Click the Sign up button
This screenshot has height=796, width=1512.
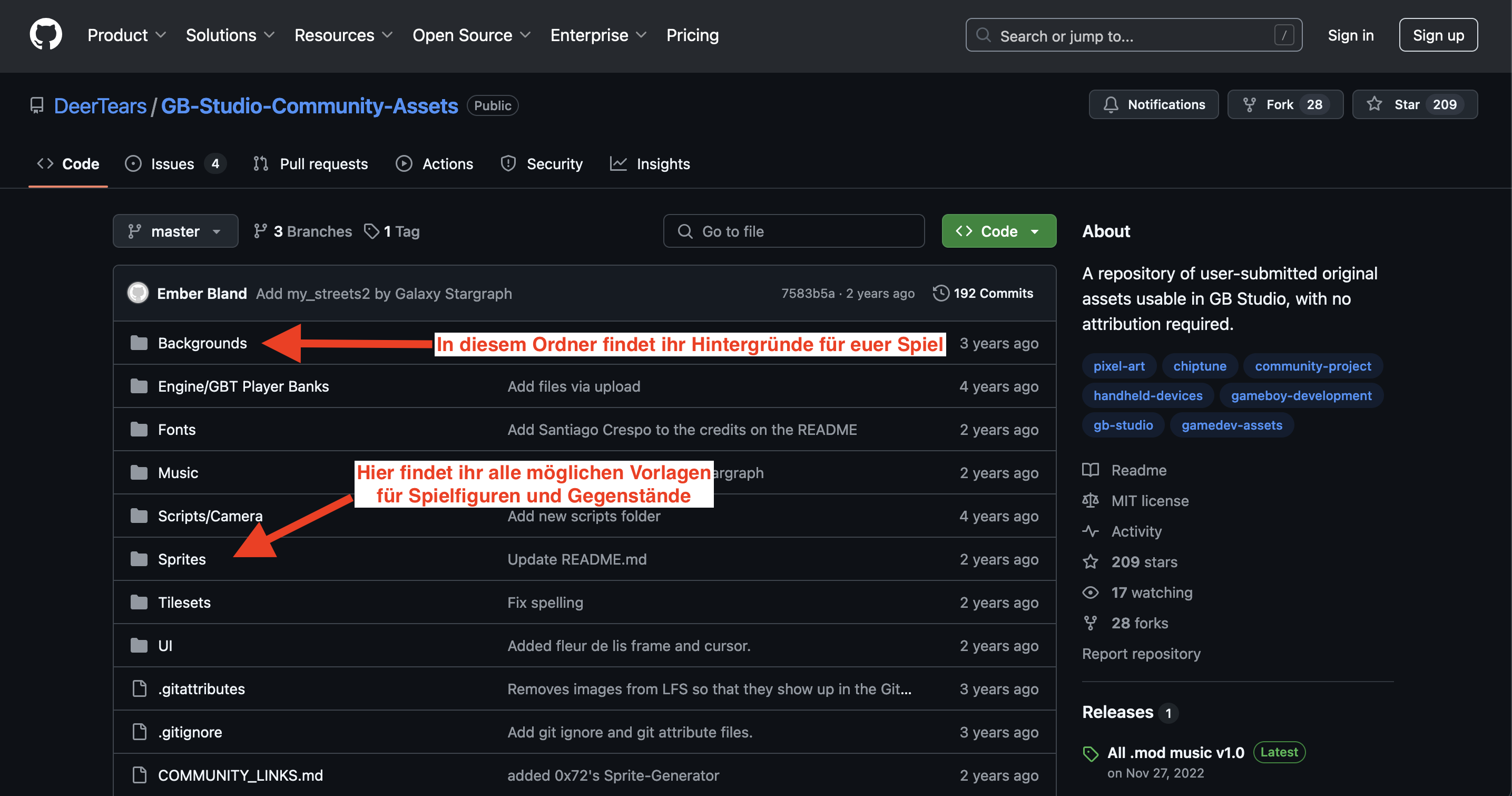coord(1438,35)
